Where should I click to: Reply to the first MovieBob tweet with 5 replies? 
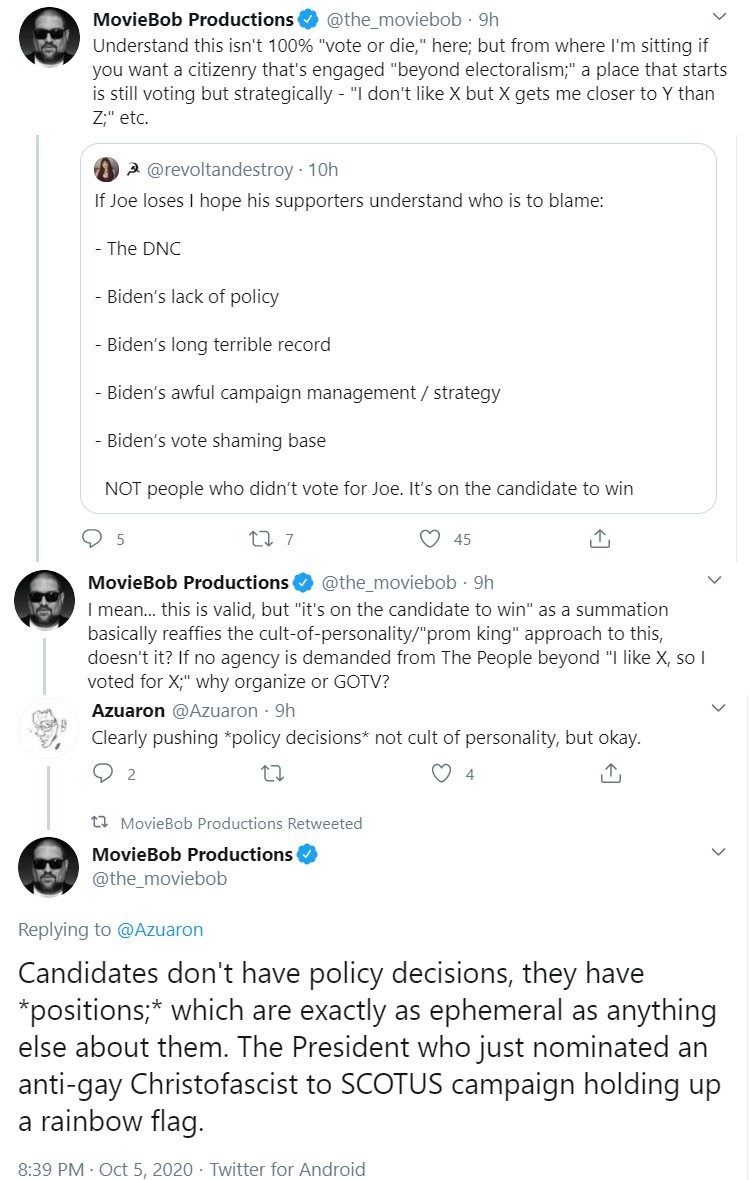click(x=92, y=539)
